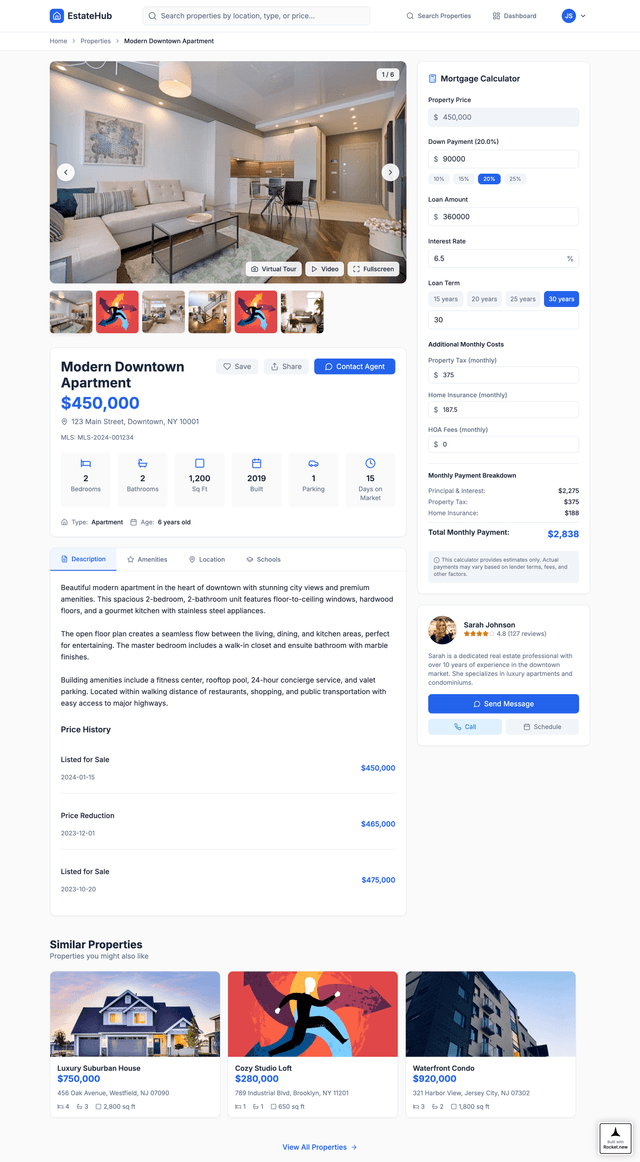Click the Contact Agent button
The image size is (640, 1162).
click(355, 366)
